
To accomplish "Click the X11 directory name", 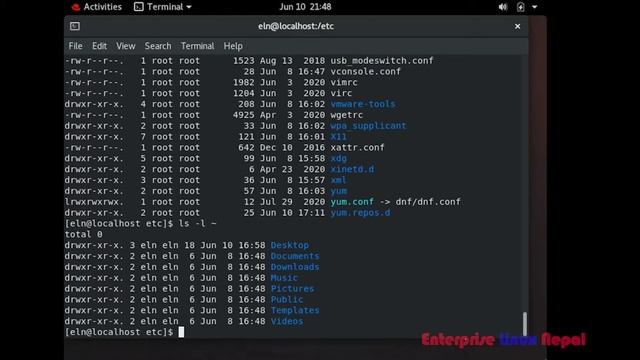I will pyautogui.click(x=339, y=137).
